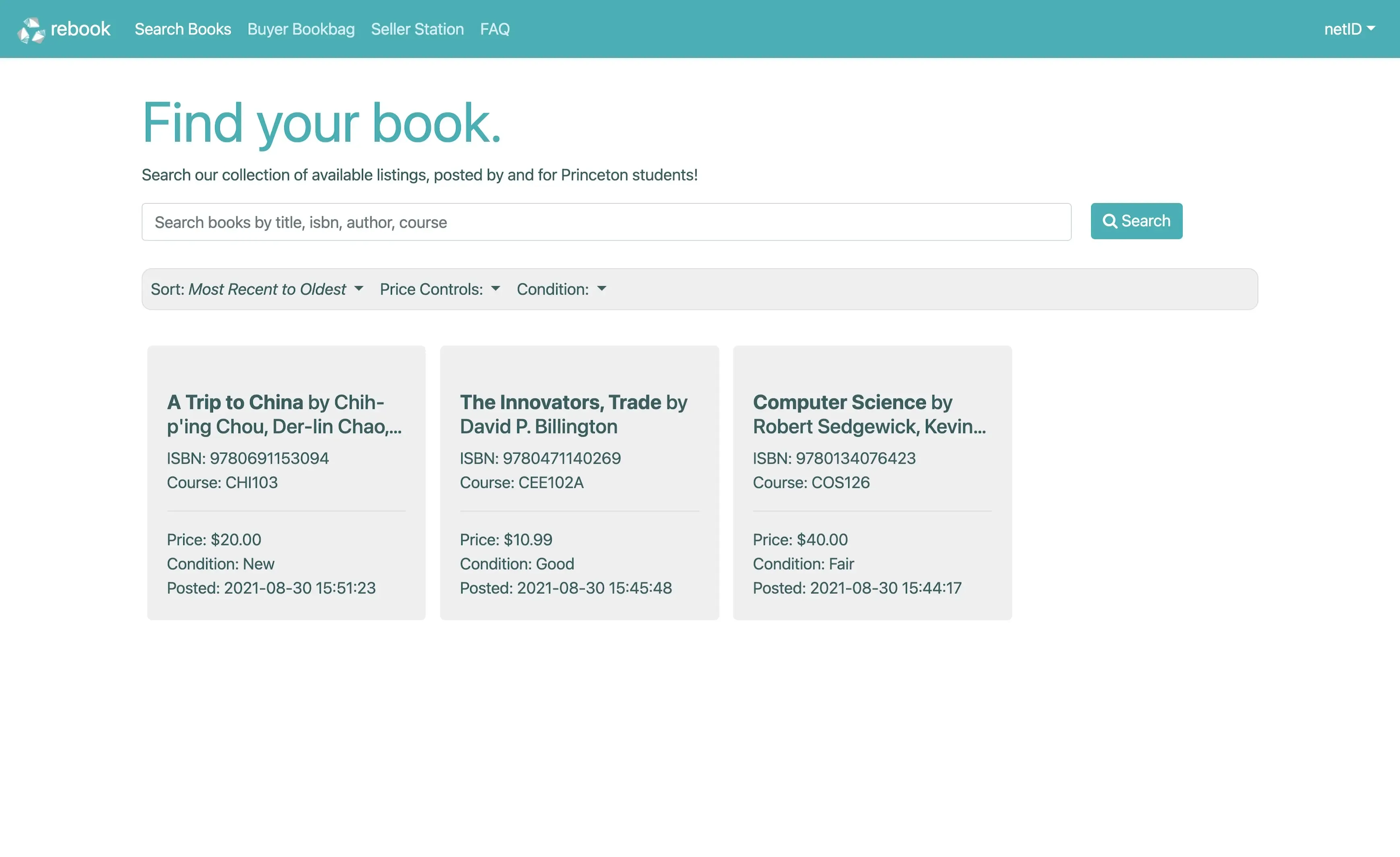Click the magnifying glass in the Search button
1400x857 pixels.
pyautogui.click(x=1110, y=221)
